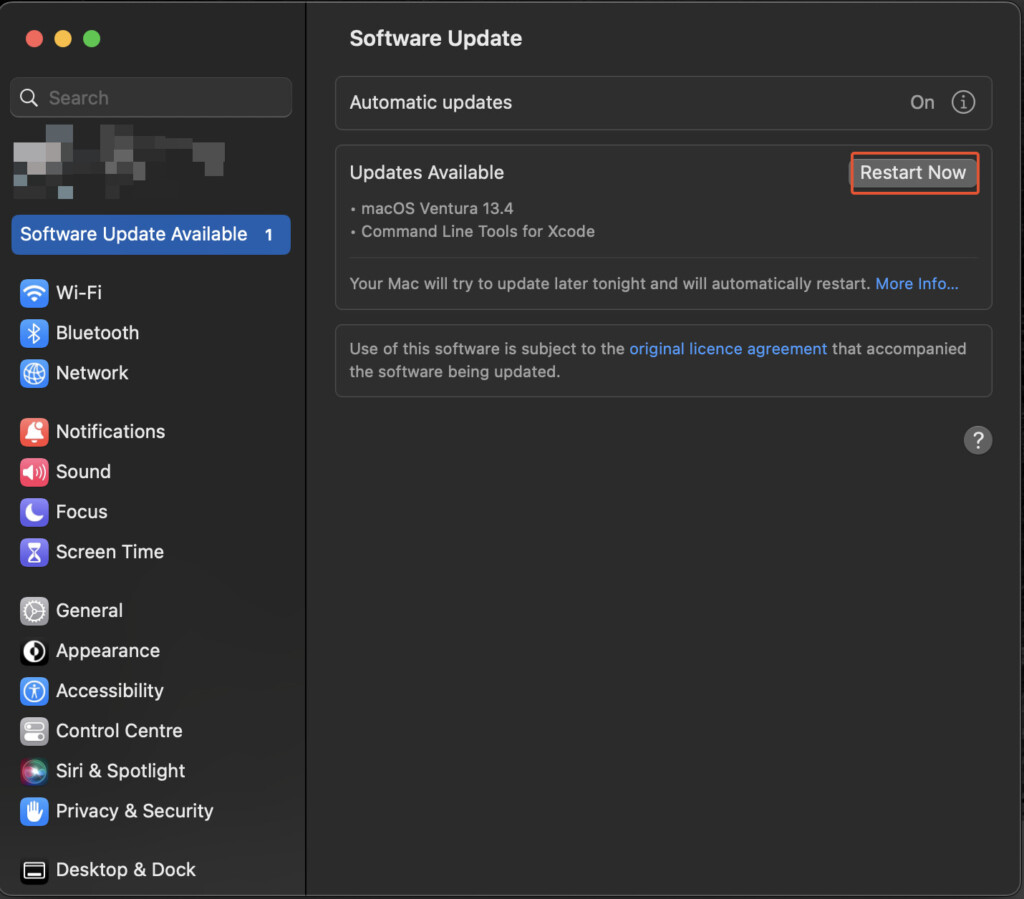
Task: Click the Automatic updates On value
Action: (x=921, y=103)
